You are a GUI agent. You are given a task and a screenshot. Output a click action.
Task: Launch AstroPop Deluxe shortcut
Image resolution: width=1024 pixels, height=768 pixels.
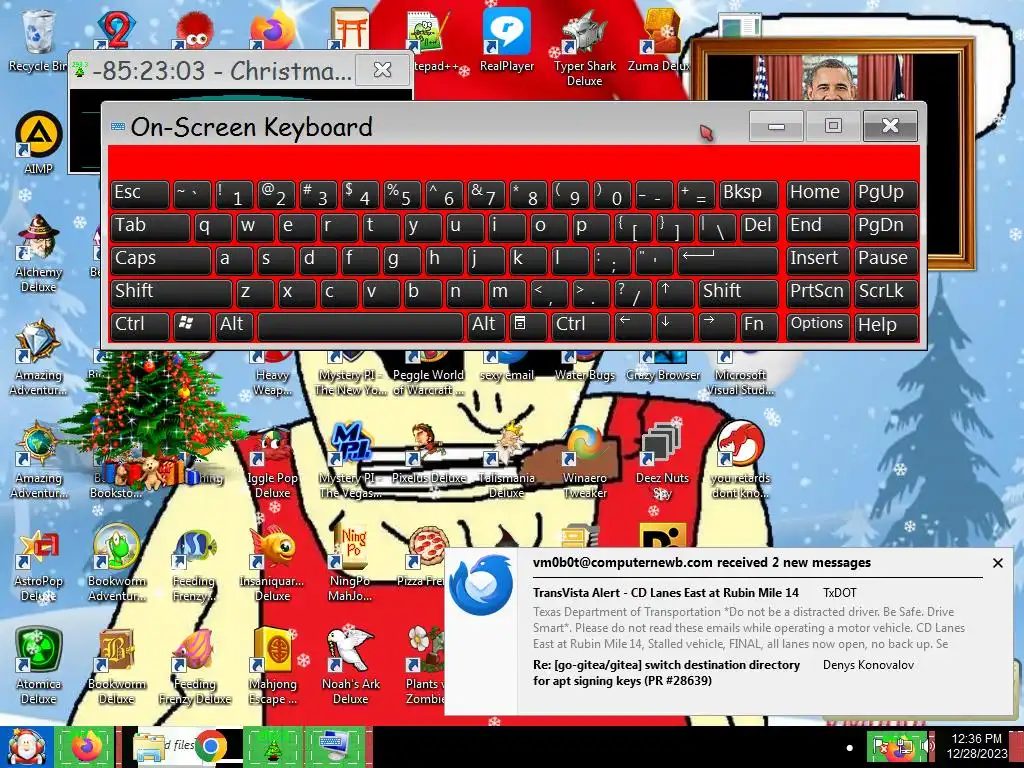pos(39,563)
